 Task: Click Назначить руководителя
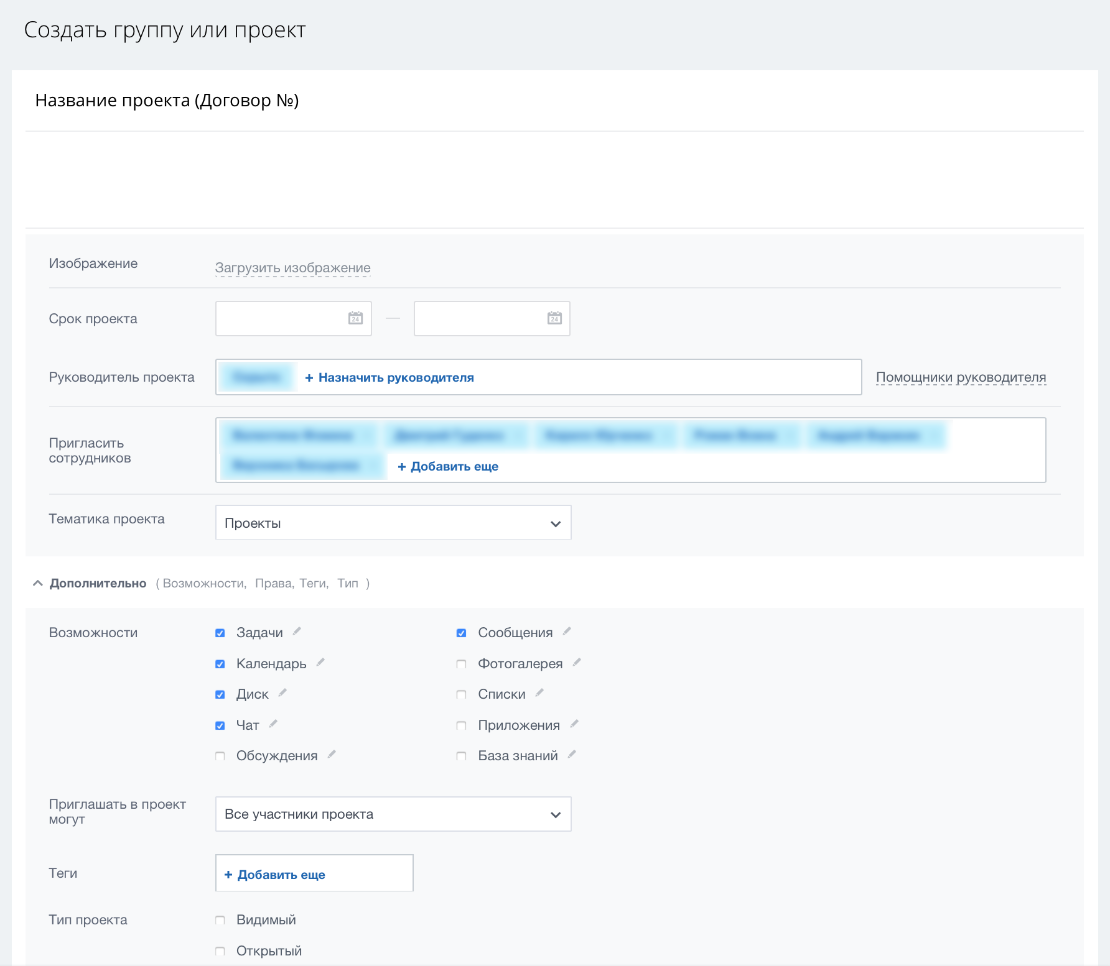[389, 378]
